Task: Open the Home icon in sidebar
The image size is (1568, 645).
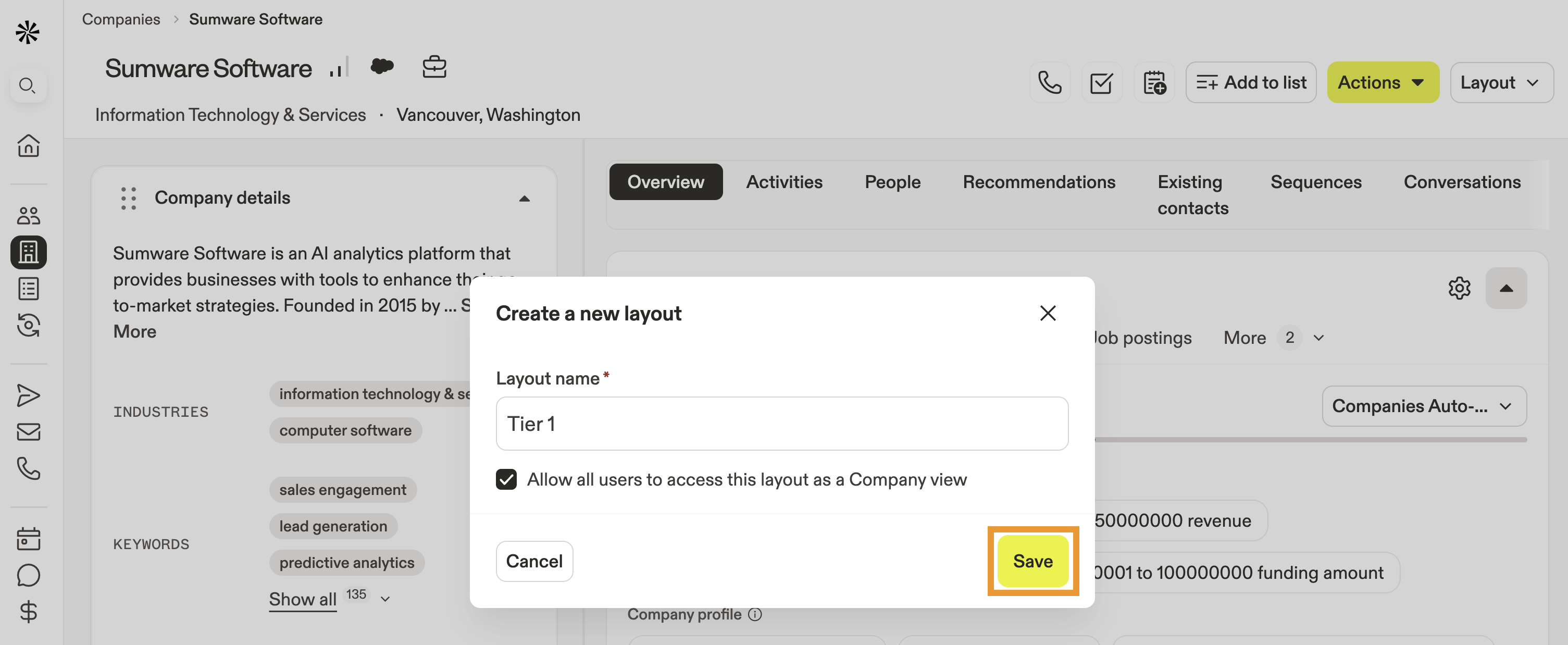Action: point(28,145)
